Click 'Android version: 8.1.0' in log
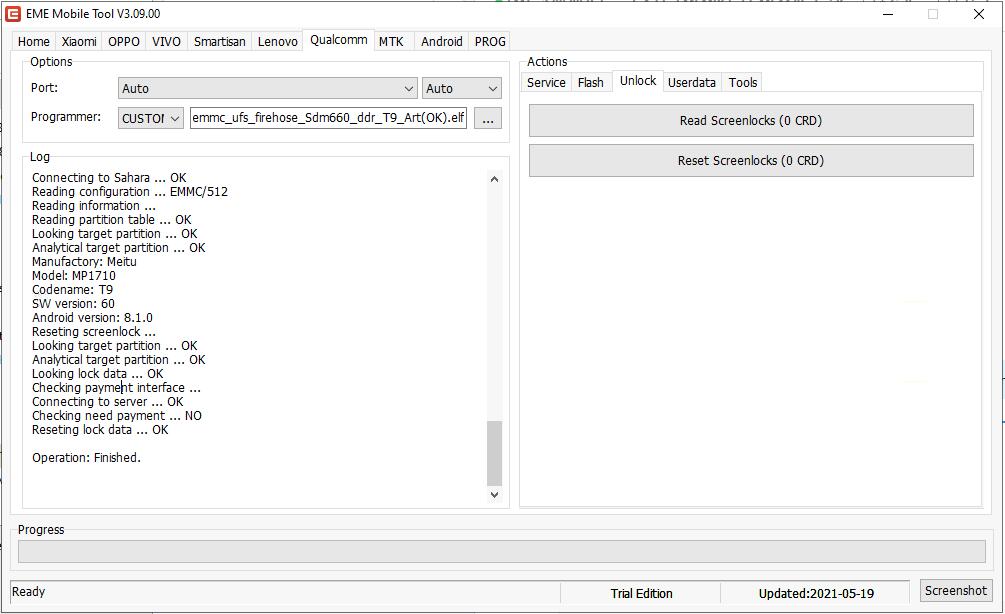1005x614 pixels. (x=92, y=318)
